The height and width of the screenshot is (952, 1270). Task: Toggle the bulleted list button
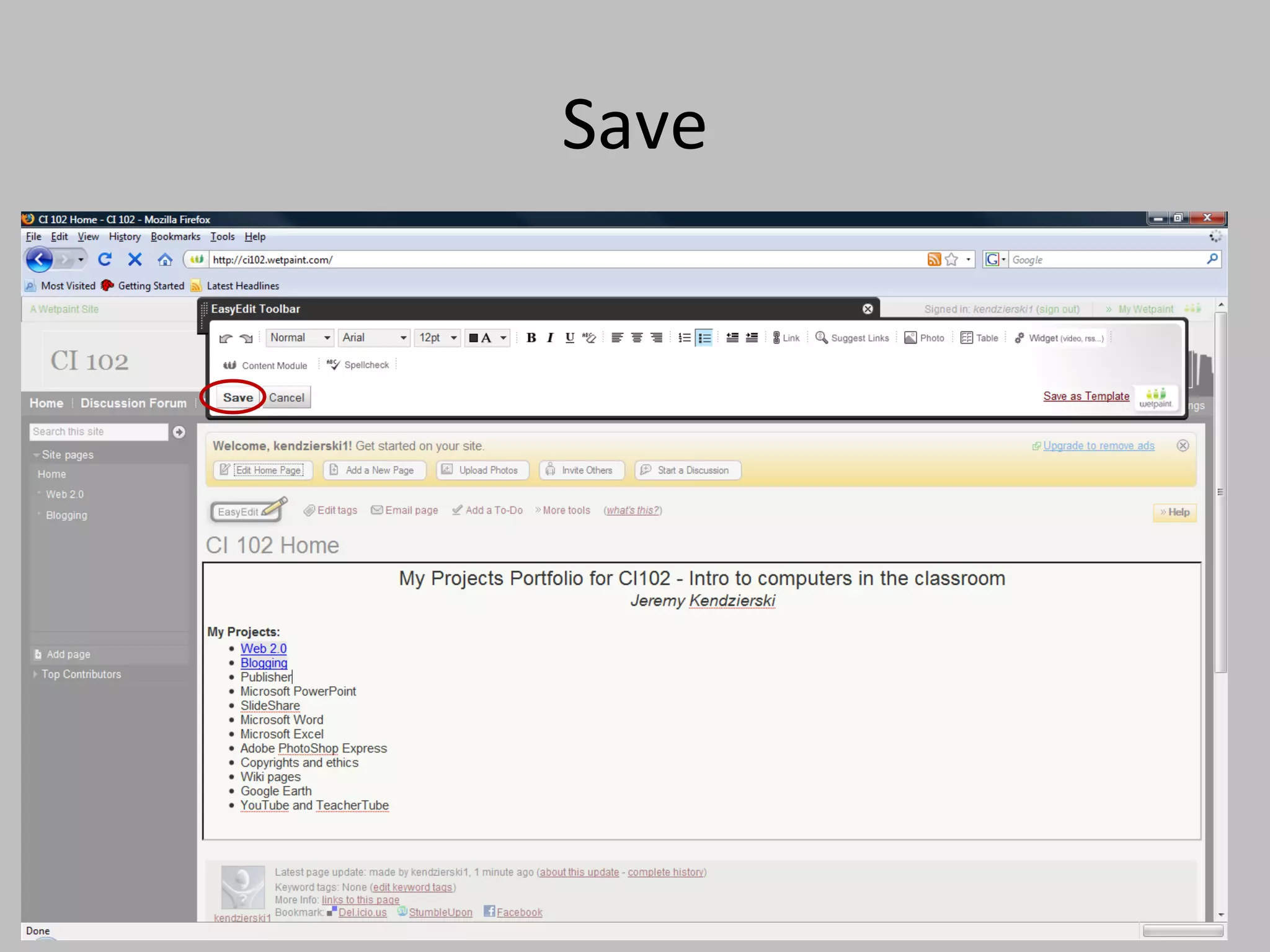pyautogui.click(x=704, y=338)
